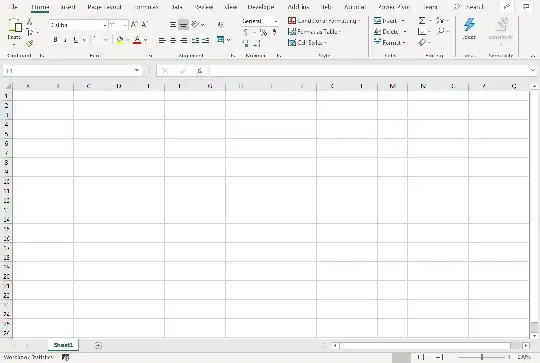The height and width of the screenshot is (363, 540).
Task: Apply Comma Style format
Action: pyautogui.click(x=274, y=32)
